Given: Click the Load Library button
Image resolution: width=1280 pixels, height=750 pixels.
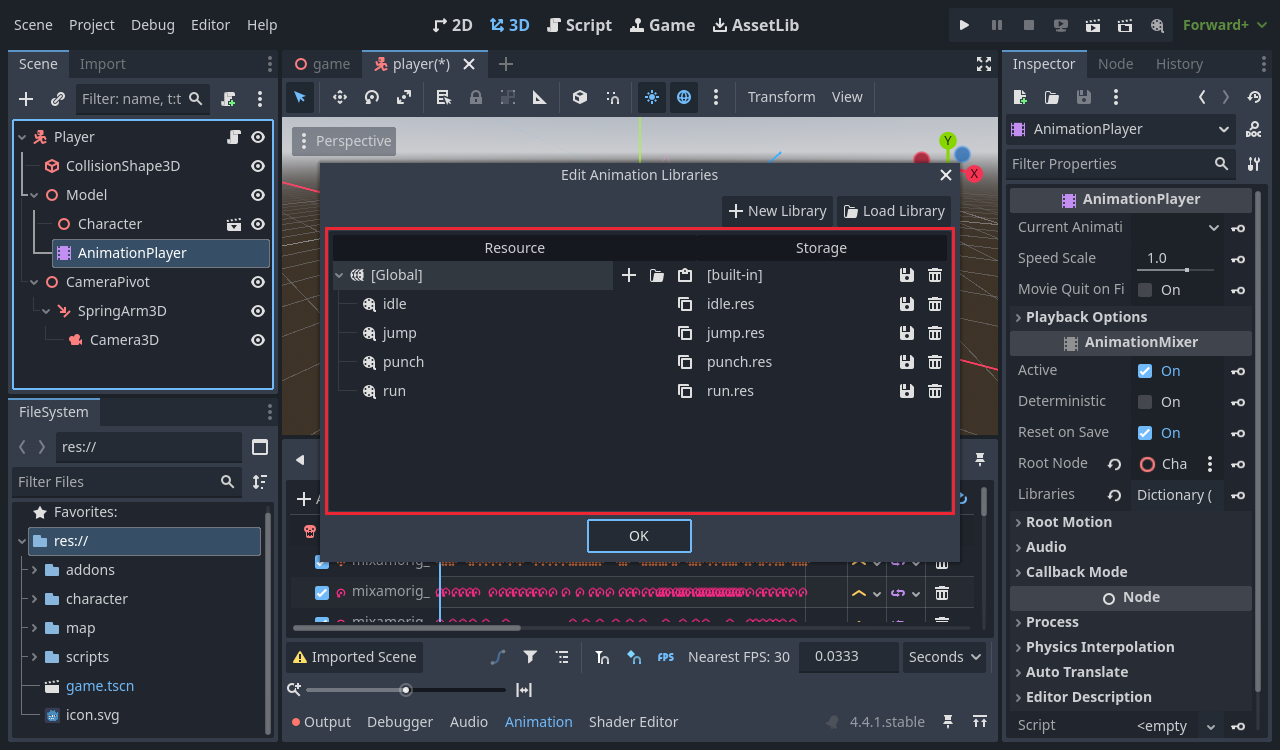Looking at the screenshot, I should (x=893, y=211).
